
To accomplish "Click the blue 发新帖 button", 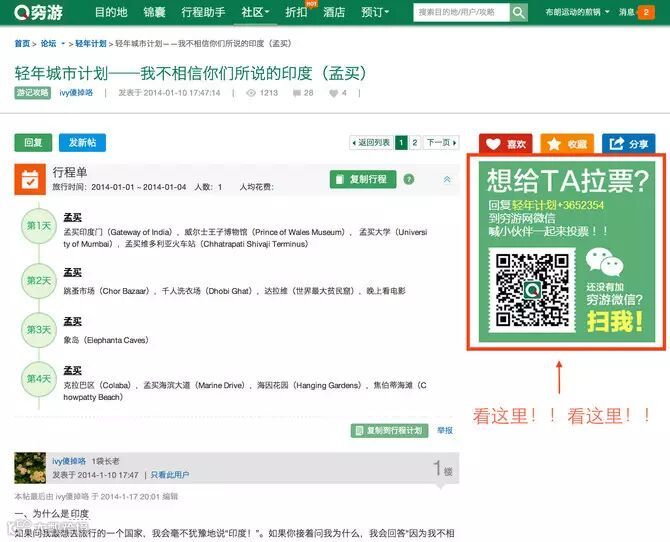I will click(x=82, y=142).
